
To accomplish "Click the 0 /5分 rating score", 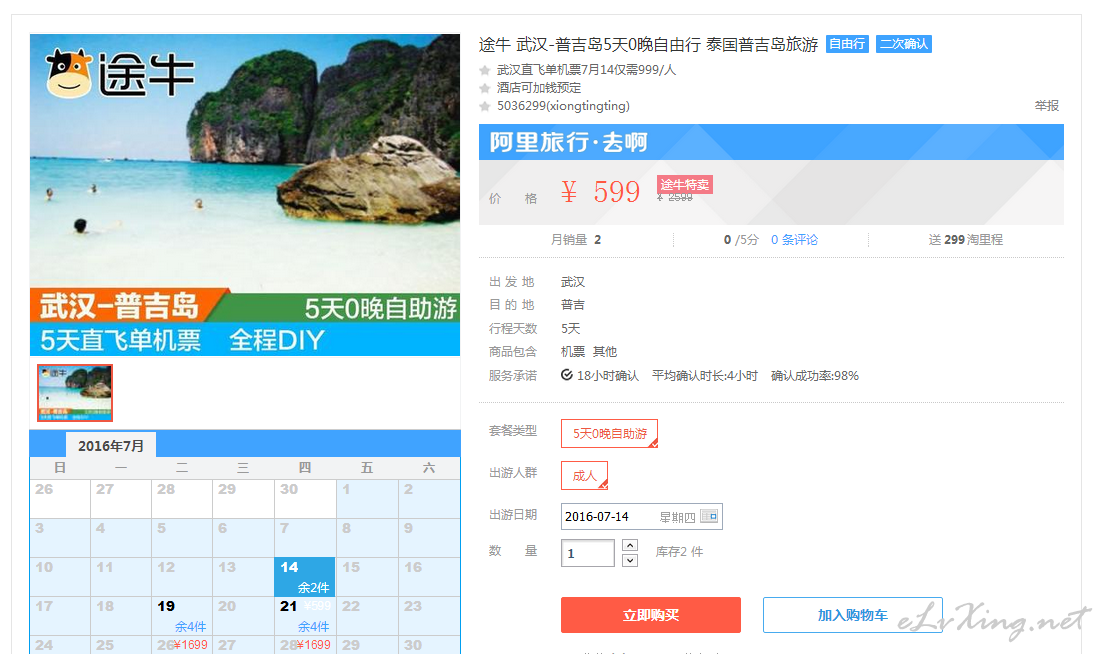I will [741, 240].
